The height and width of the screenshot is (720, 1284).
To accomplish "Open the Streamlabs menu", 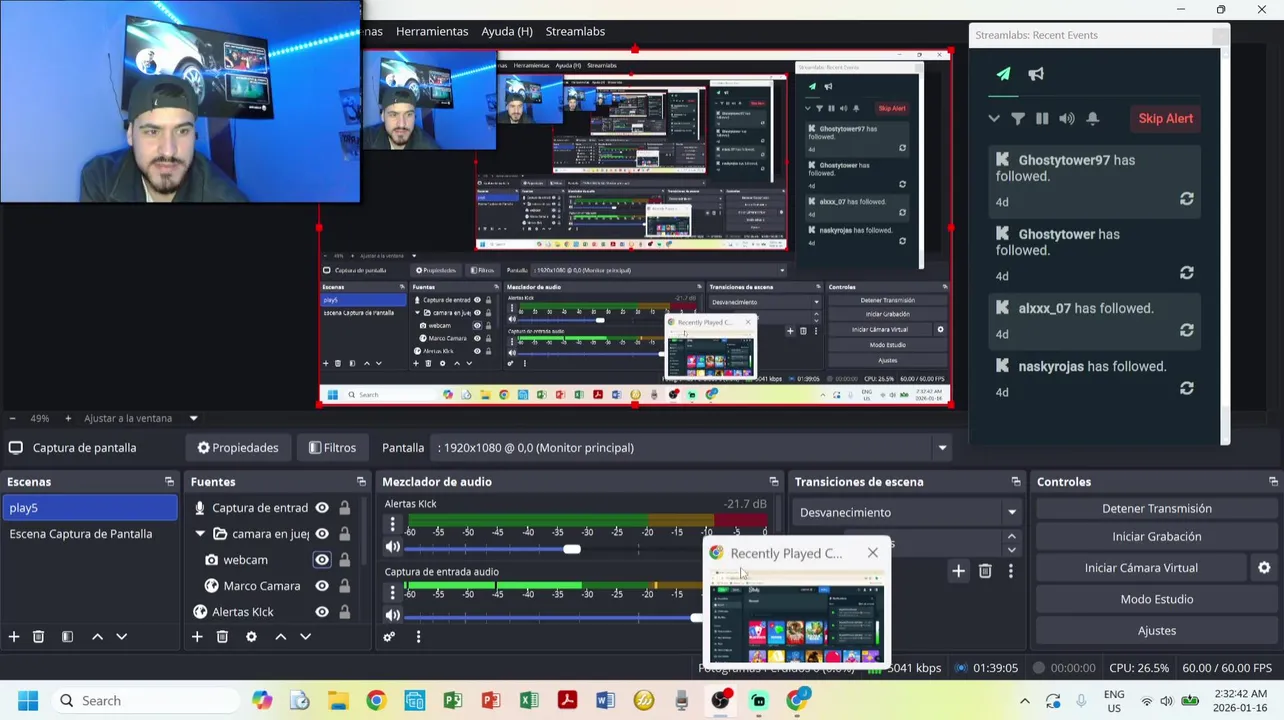I will (575, 31).
